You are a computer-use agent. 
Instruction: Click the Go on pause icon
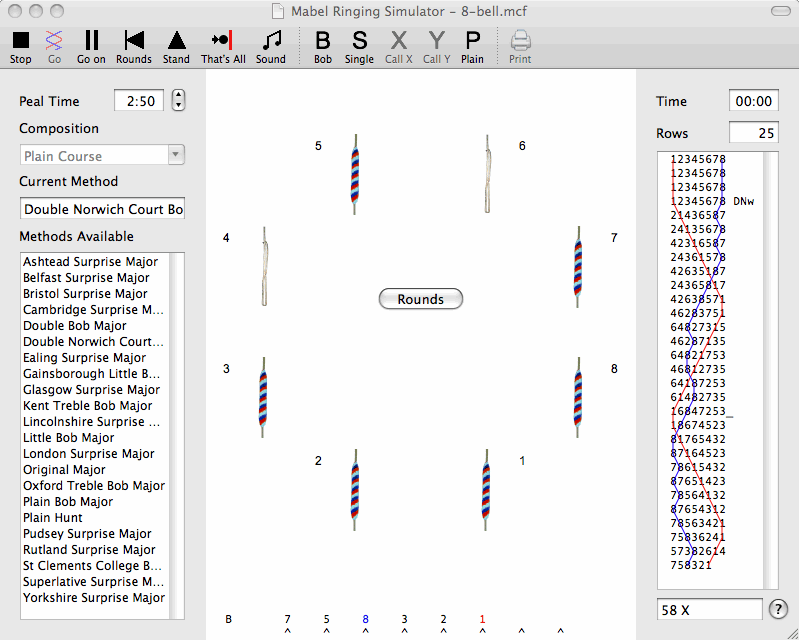(92, 40)
